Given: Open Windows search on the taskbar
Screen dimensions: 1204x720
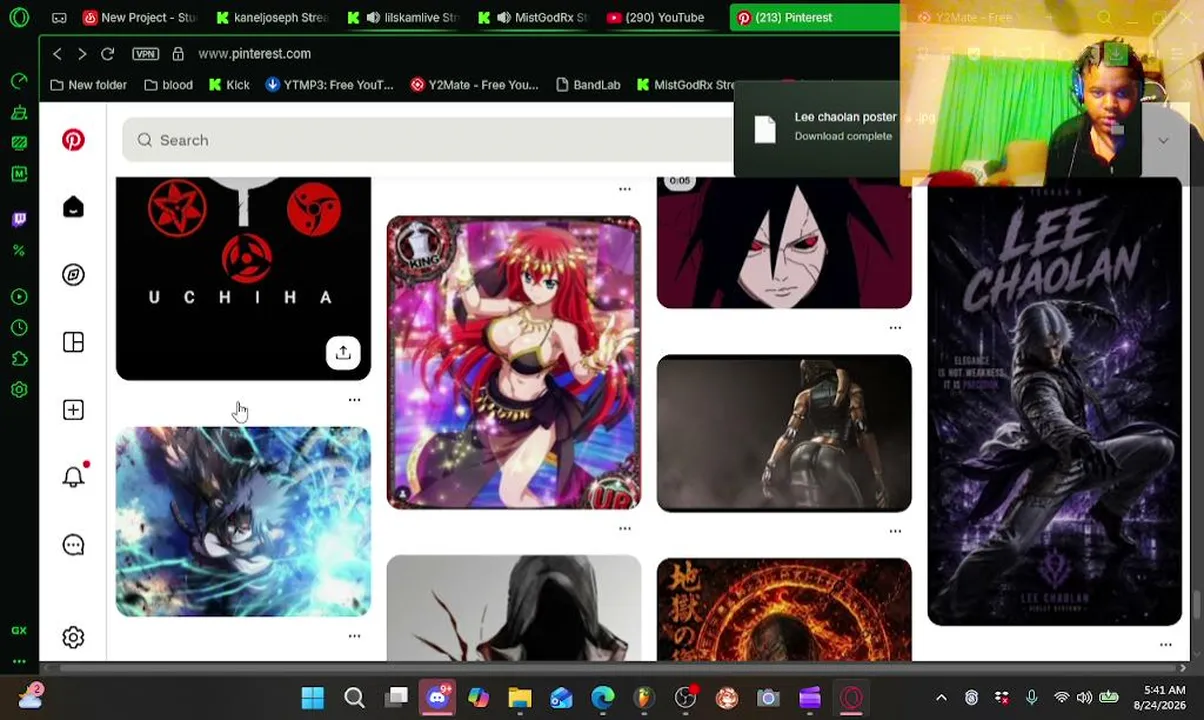Looking at the screenshot, I should 354,697.
